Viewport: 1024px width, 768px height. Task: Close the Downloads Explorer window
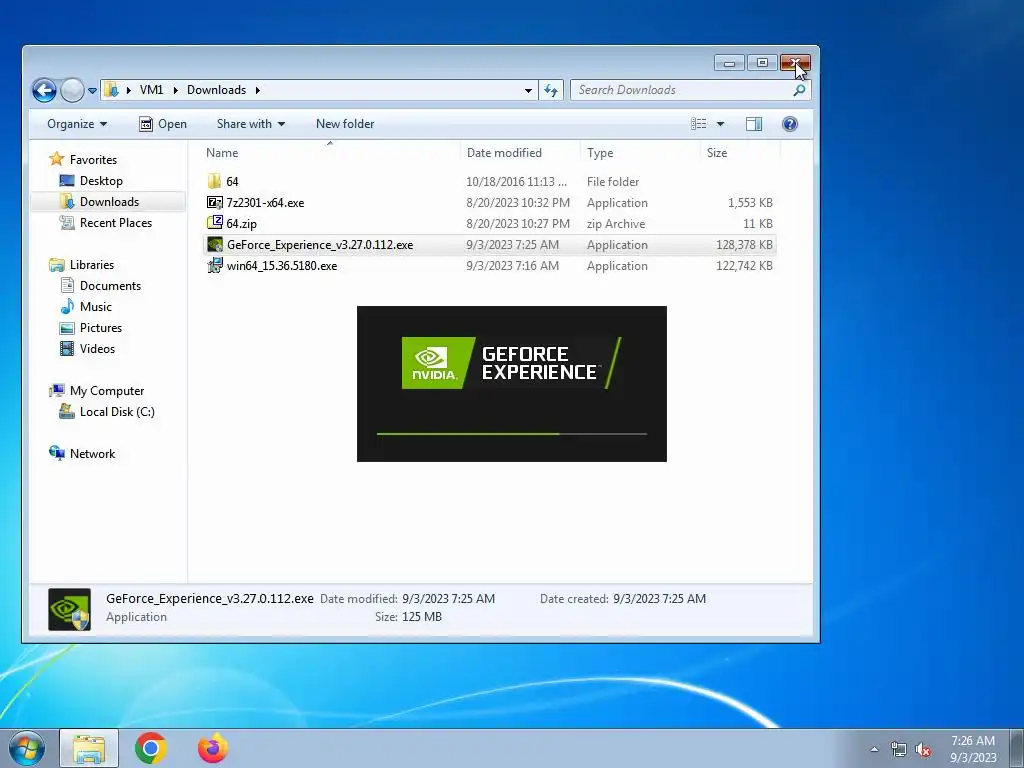(795, 63)
